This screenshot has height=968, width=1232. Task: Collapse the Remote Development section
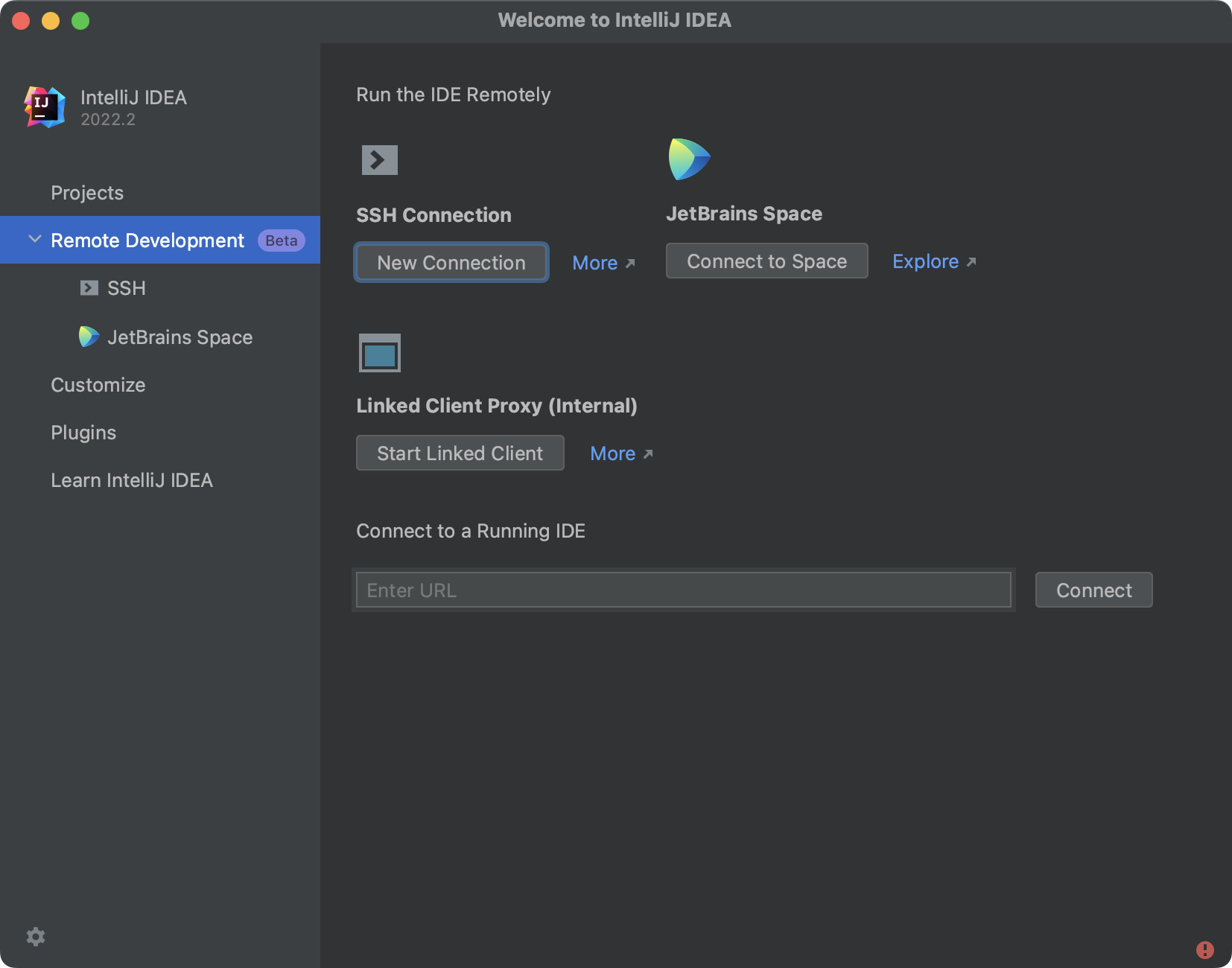(x=34, y=239)
